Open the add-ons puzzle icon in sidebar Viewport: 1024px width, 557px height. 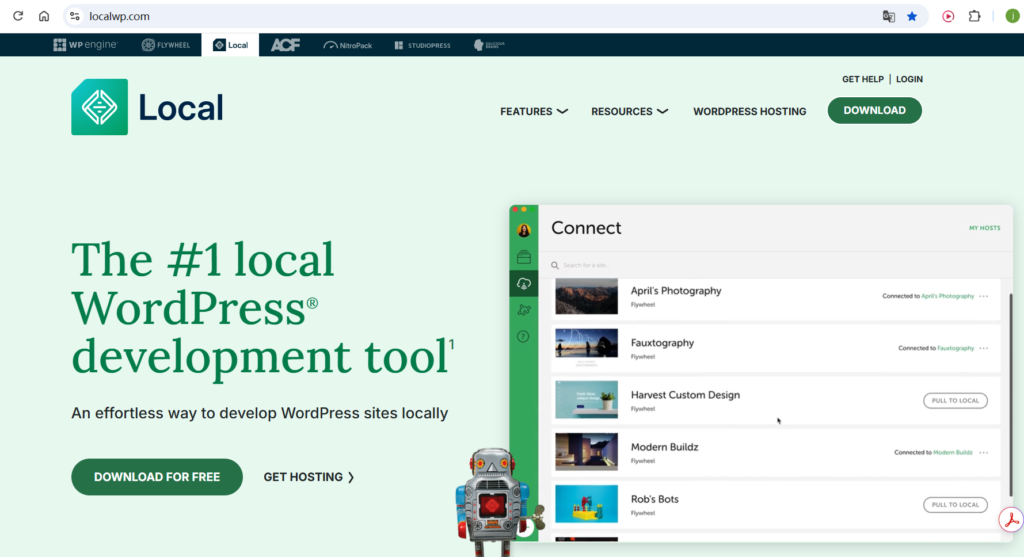click(x=524, y=310)
